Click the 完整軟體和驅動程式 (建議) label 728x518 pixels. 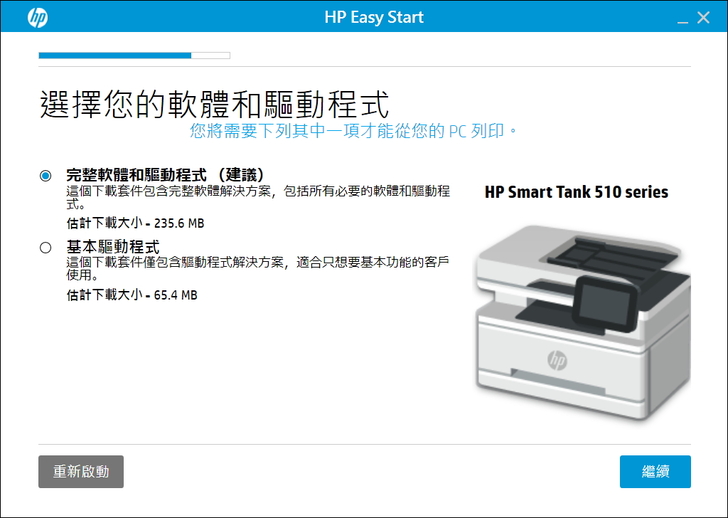(166, 175)
